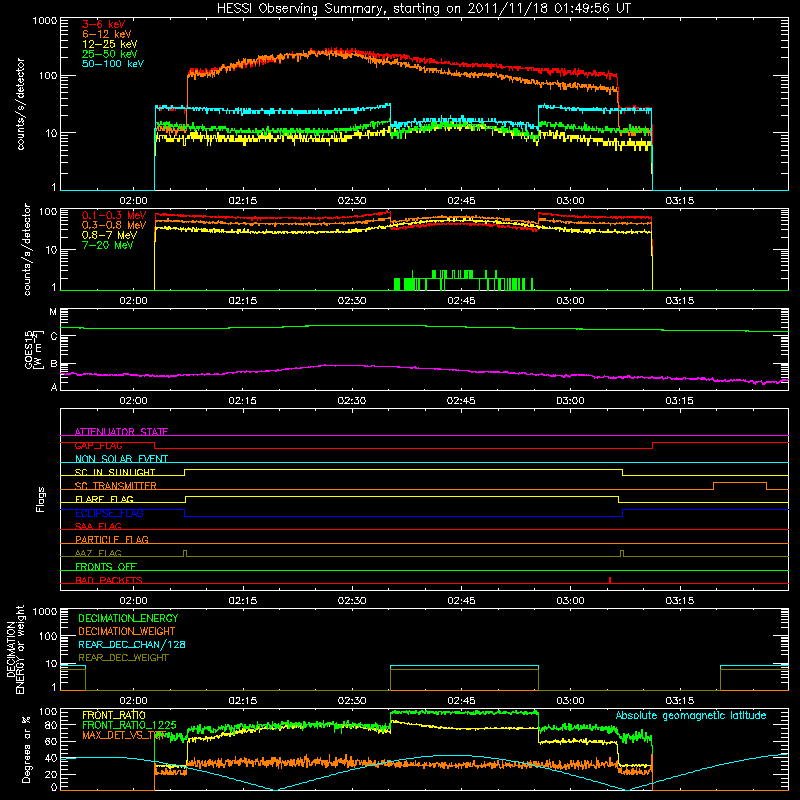
Task: Click the red BAD_PACKETS spike marker
Action: click(x=610, y=580)
